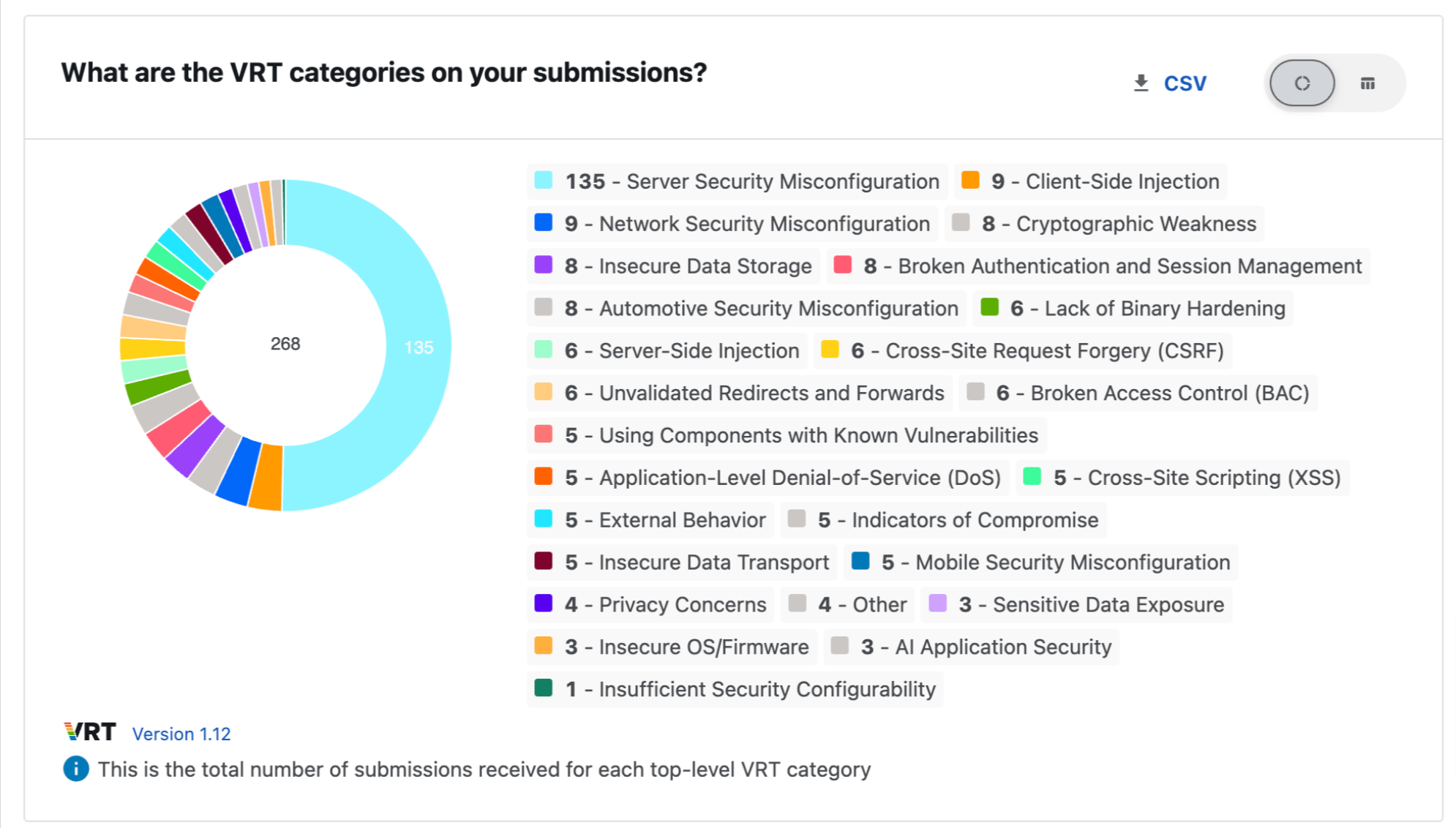The image size is (1456, 828).
Task: Click the donut chart 135 segment
Action: (x=430, y=345)
